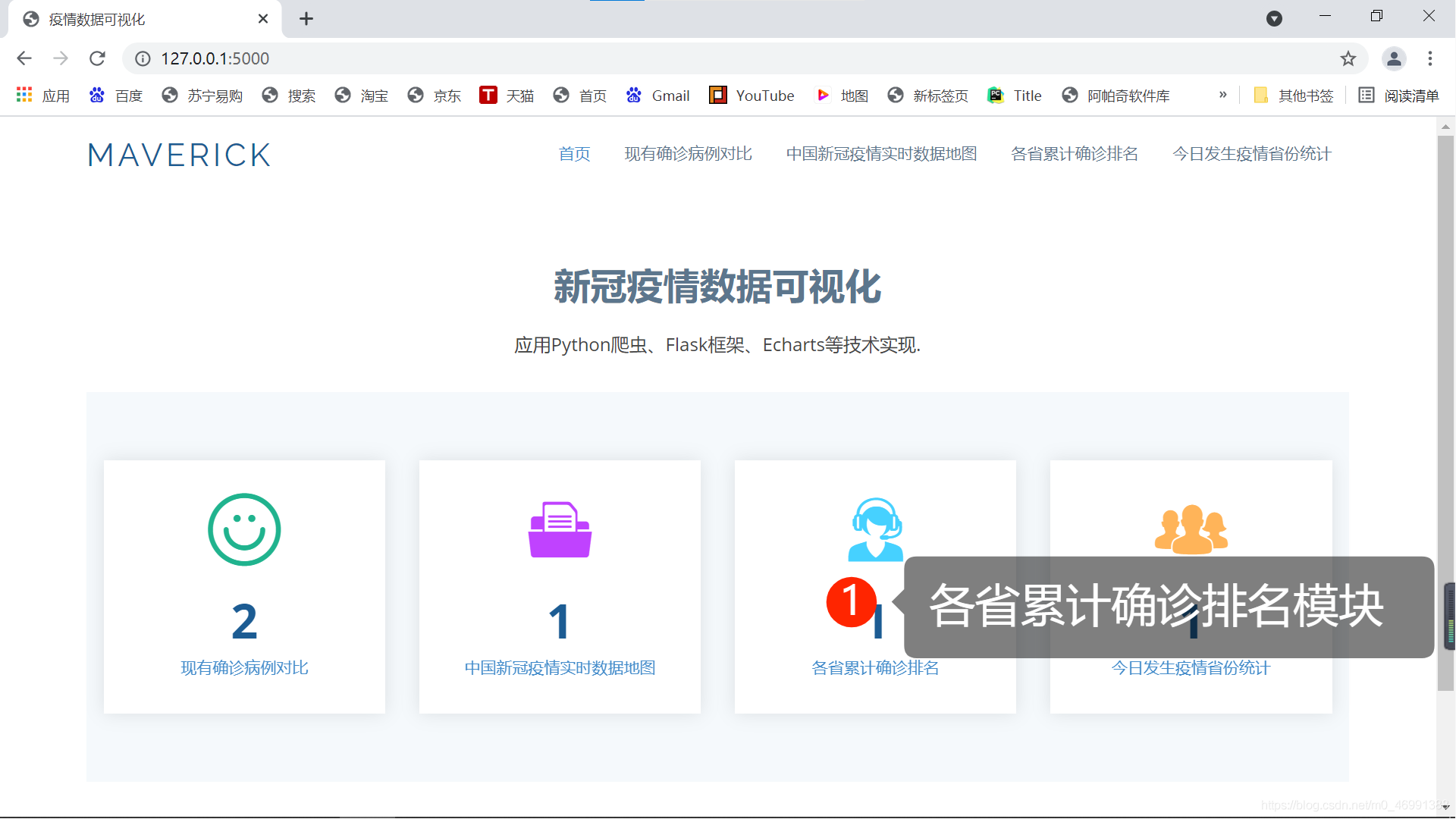The height and width of the screenshot is (819, 1456).
Task: Click the orange people group icon
Action: [x=1191, y=529]
